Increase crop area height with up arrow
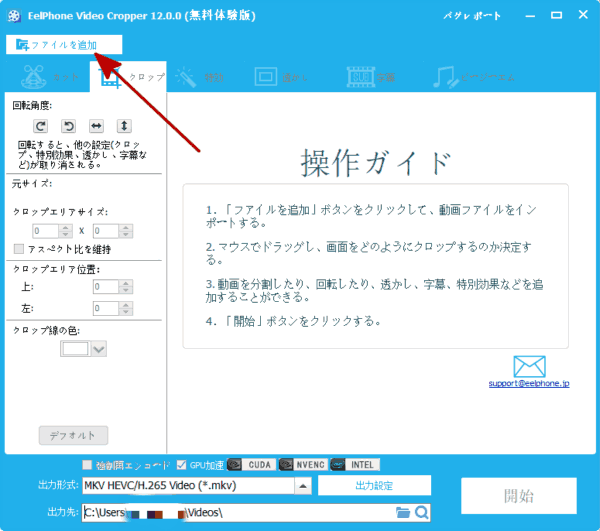600x531 pixels. pyautogui.click(x=126, y=228)
